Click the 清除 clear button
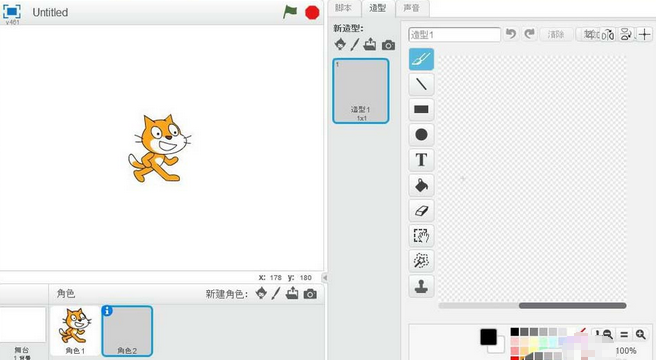This screenshot has height=360, width=656. 556,34
